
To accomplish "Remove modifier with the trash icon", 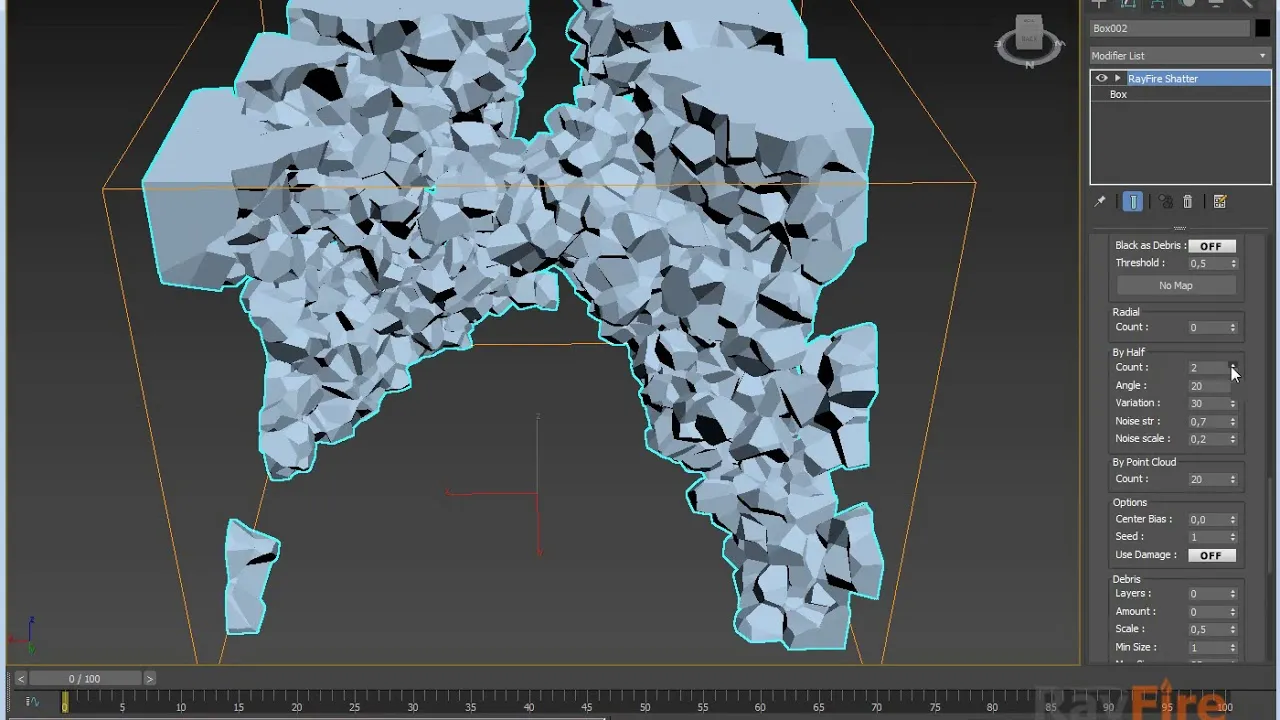I will pos(1188,202).
